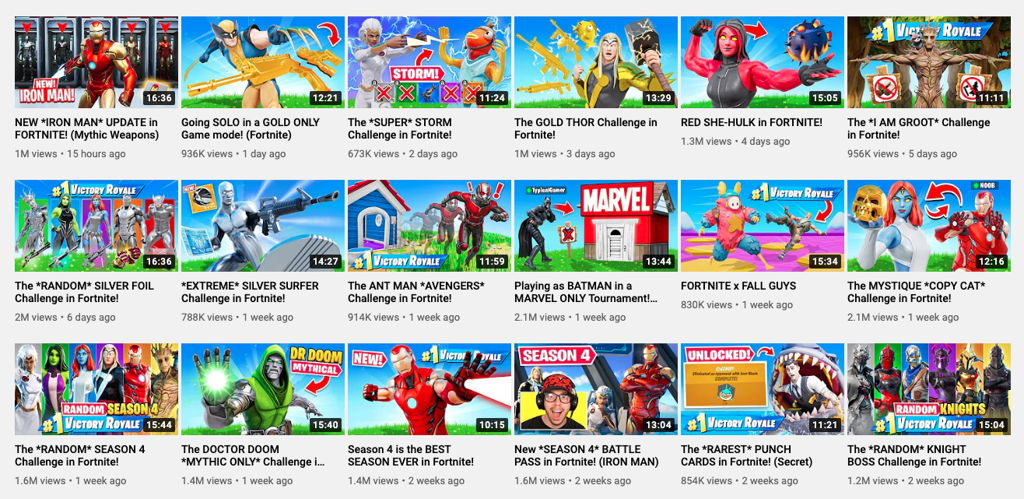The width and height of the screenshot is (1024, 499).
Task: Click the FORTNITE x FALL GUYS title
Action: [740, 286]
